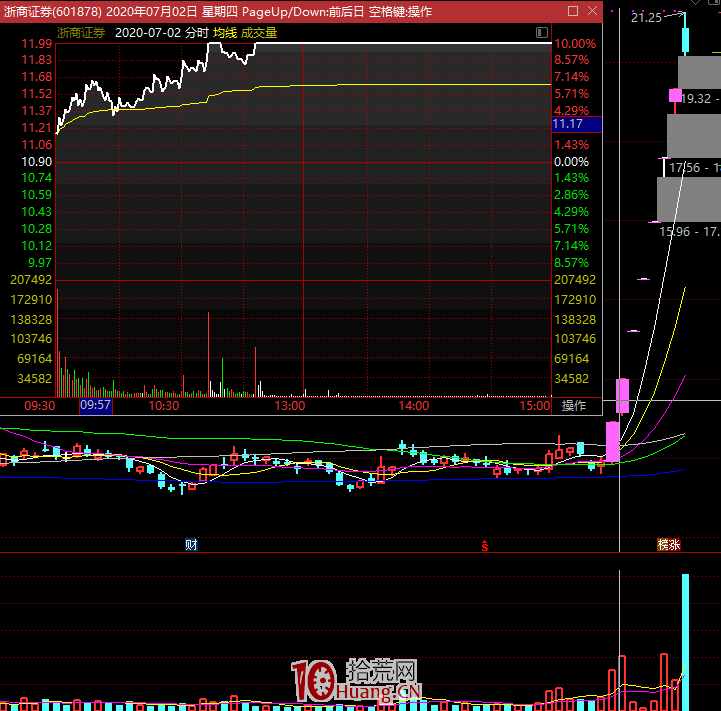Click the green 10.59 price label

pyautogui.click(x=37, y=195)
